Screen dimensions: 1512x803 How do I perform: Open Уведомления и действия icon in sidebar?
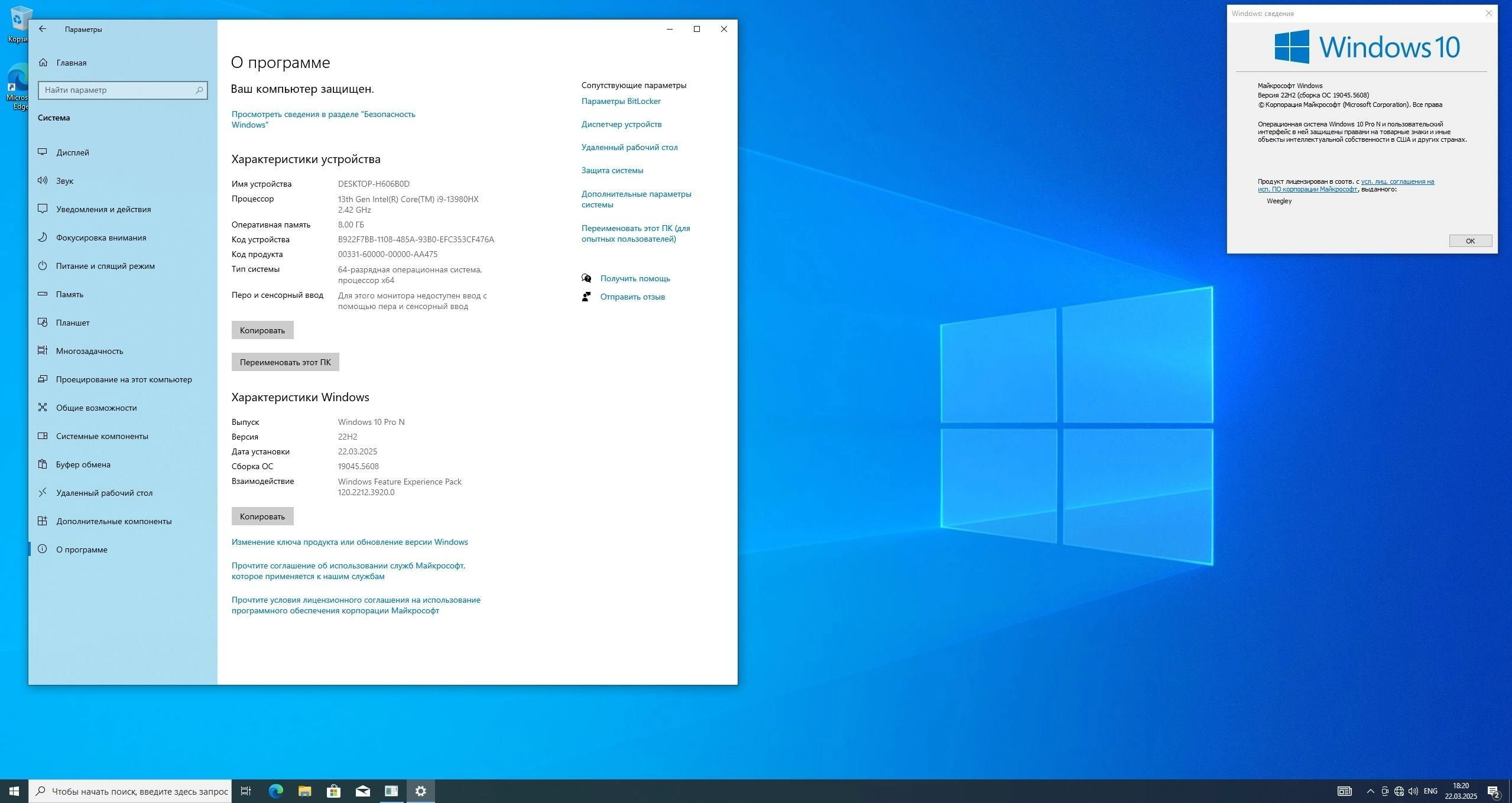point(43,209)
